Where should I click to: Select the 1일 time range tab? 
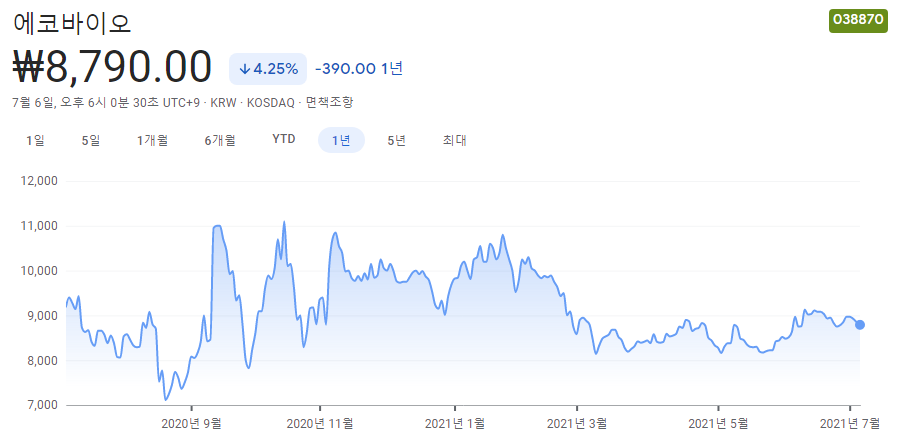coord(35,140)
